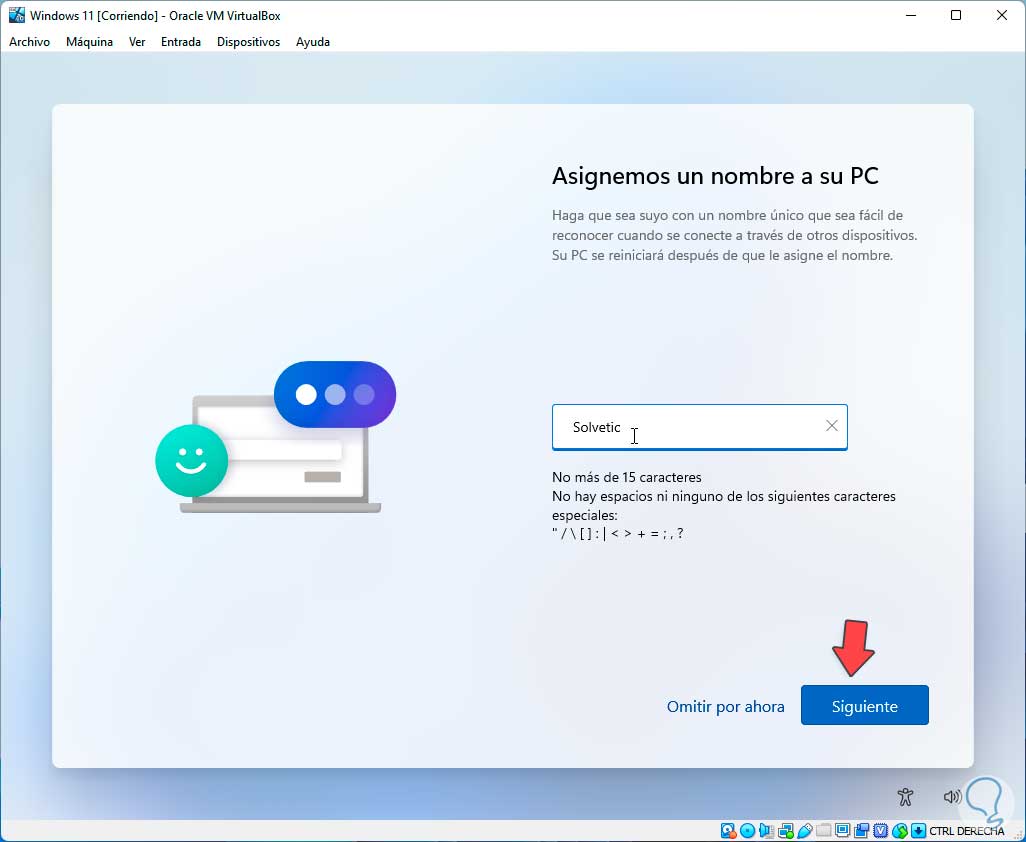Open the Máquina menu
The height and width of the screenshot is (842, 1026).
(89, 42)
